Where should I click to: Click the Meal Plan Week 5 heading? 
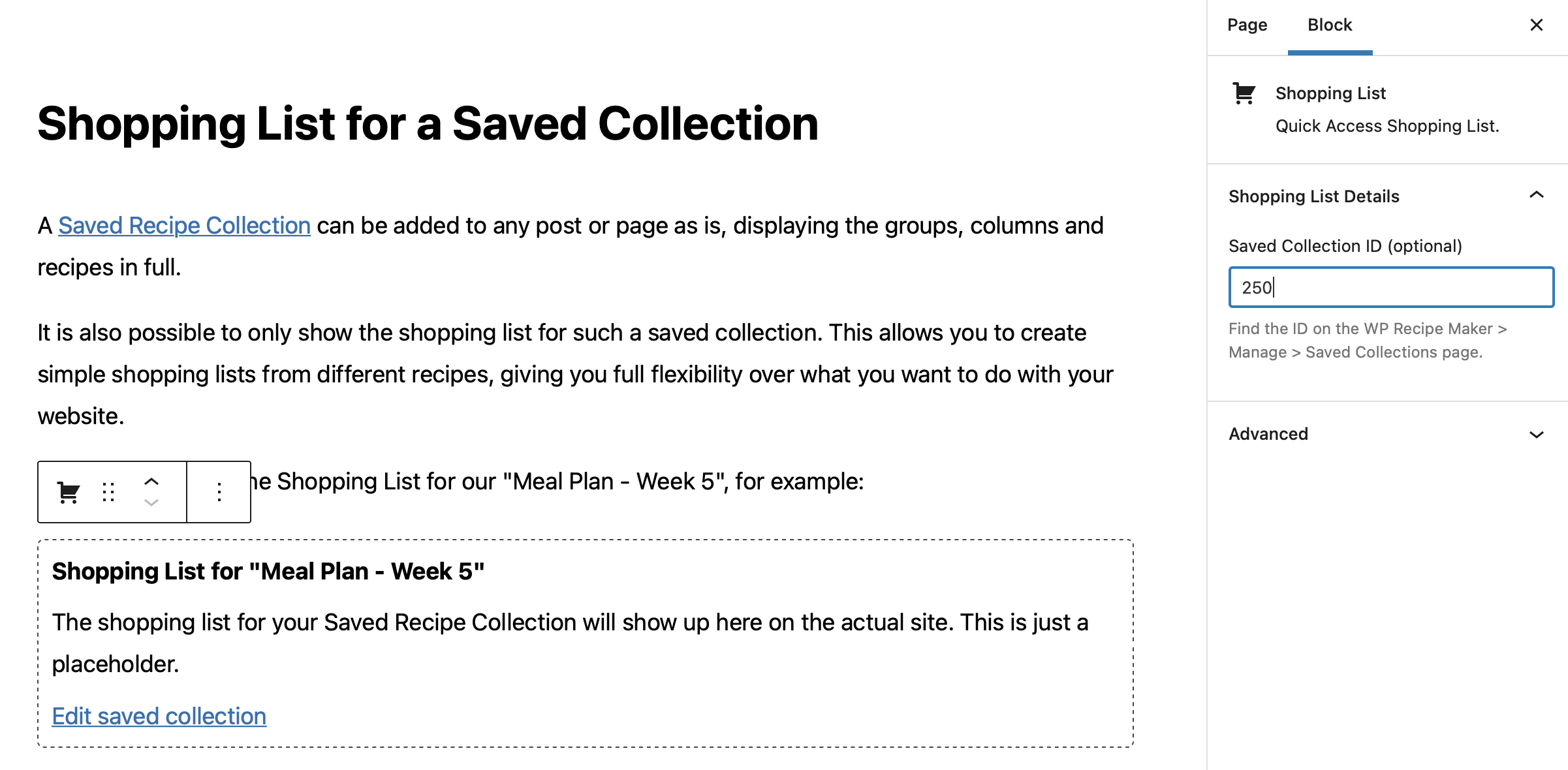pos(268,571)
